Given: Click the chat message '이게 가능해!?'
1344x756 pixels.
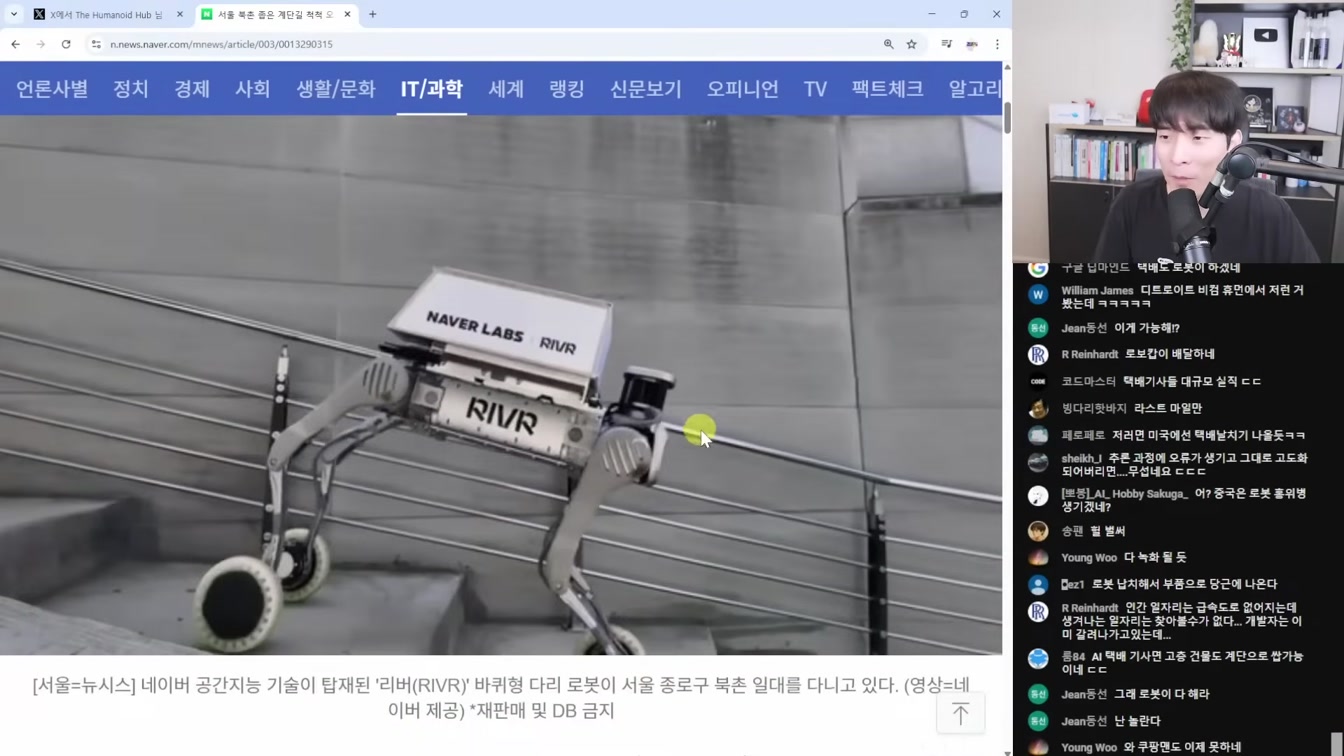Looking at the screenshot, I should (x=1146, y=328).
